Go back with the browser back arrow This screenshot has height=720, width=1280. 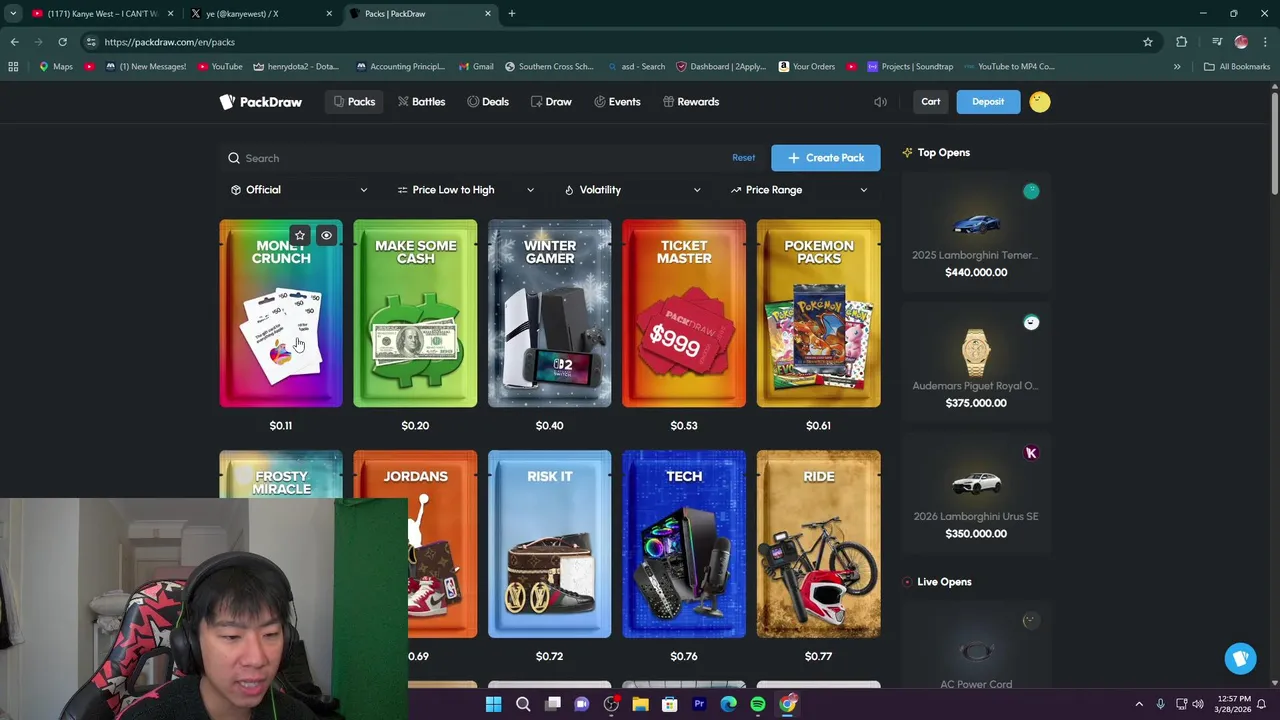(14, 42)
